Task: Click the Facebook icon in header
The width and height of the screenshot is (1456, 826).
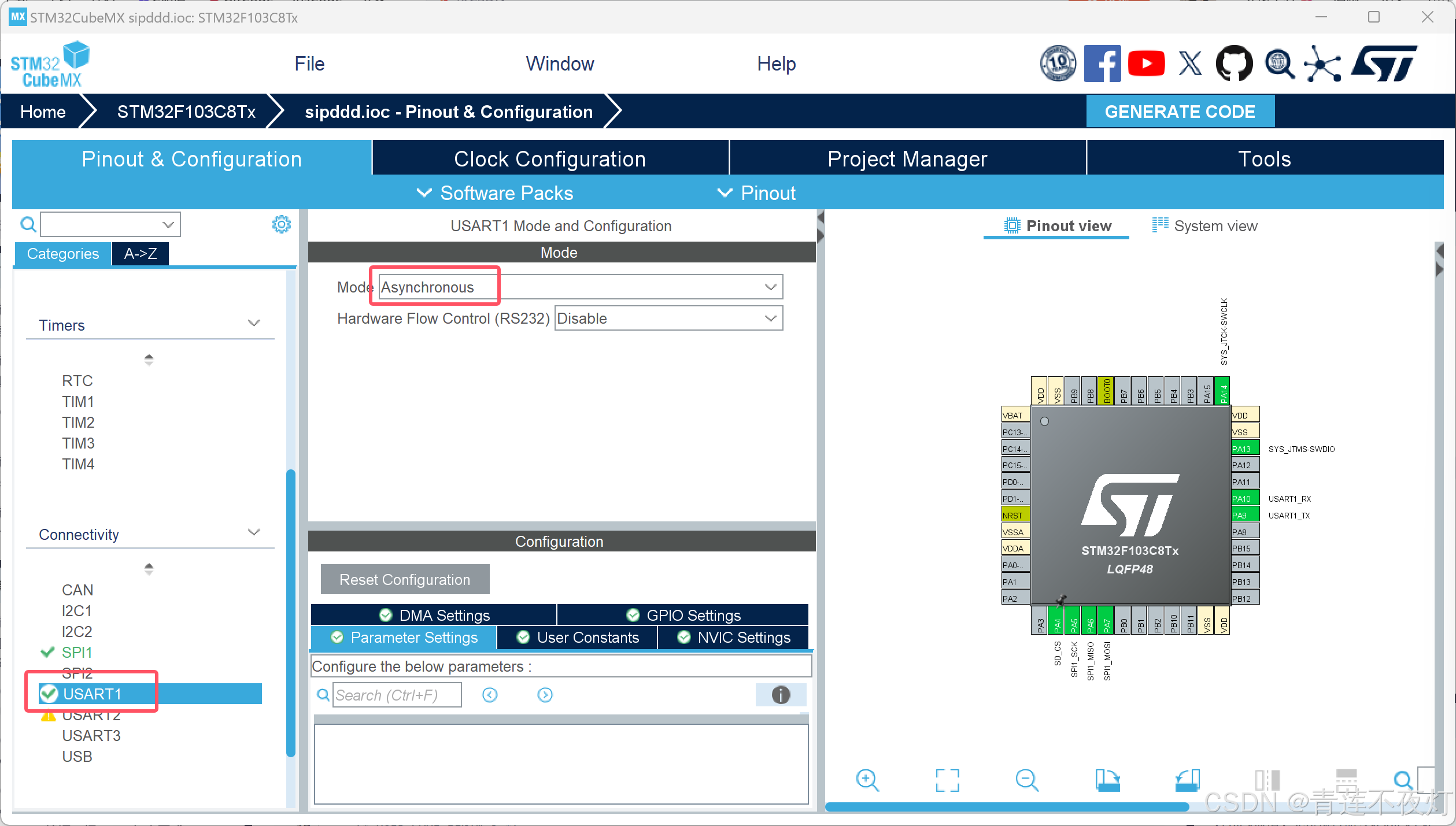Action: 1102,64
